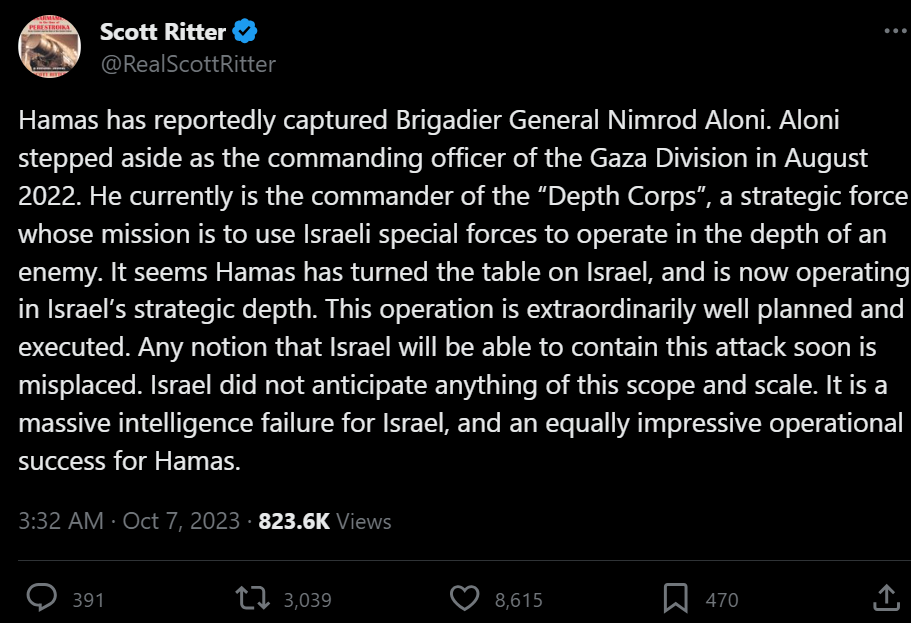Open the more options ellipsis menu
911x623 pixels.
coord(895,32)
